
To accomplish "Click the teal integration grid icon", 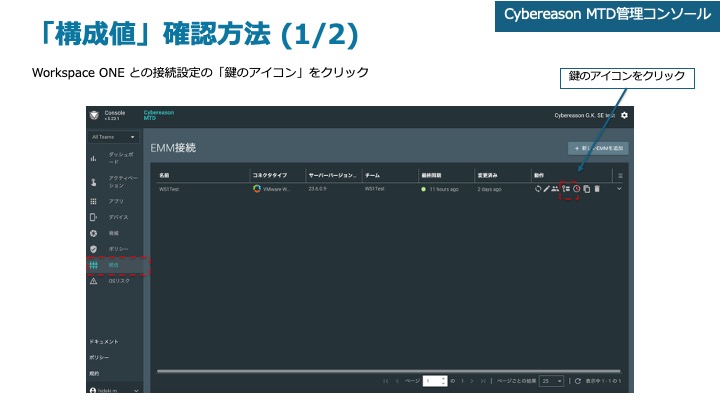I will tap(93, 265).
